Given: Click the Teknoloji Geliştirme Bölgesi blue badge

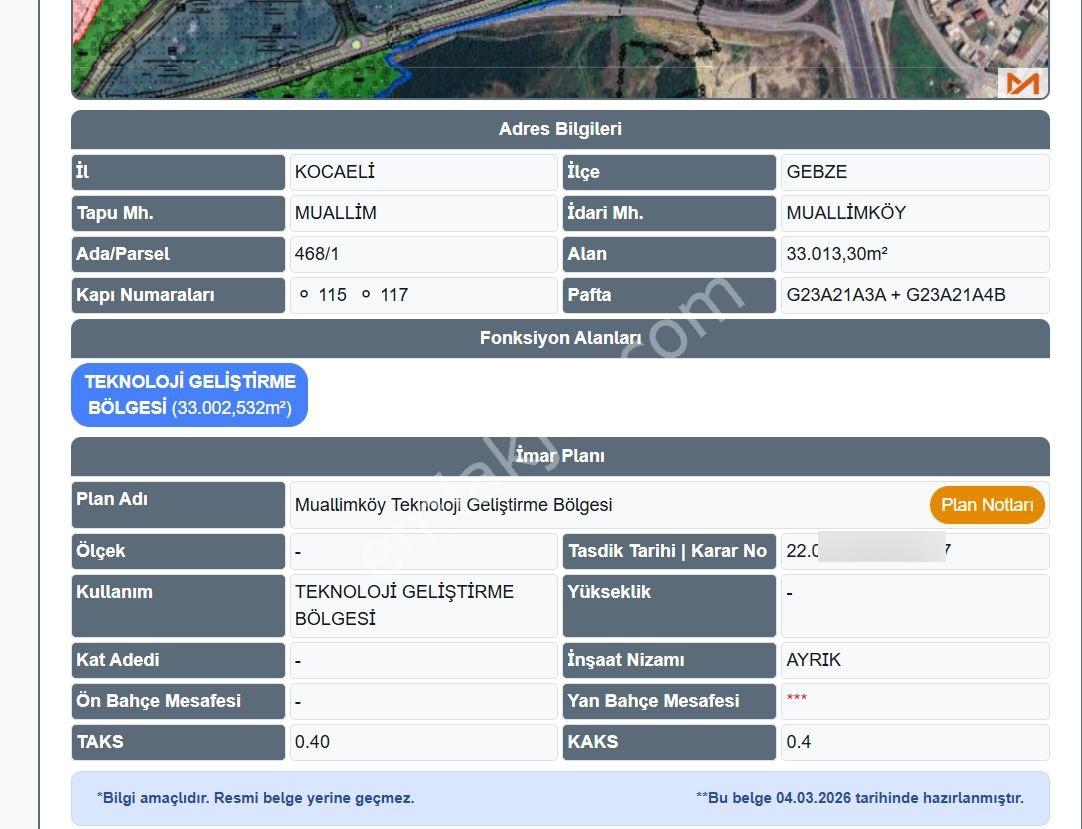Looking at the screenshot, I should coord(190,395).
